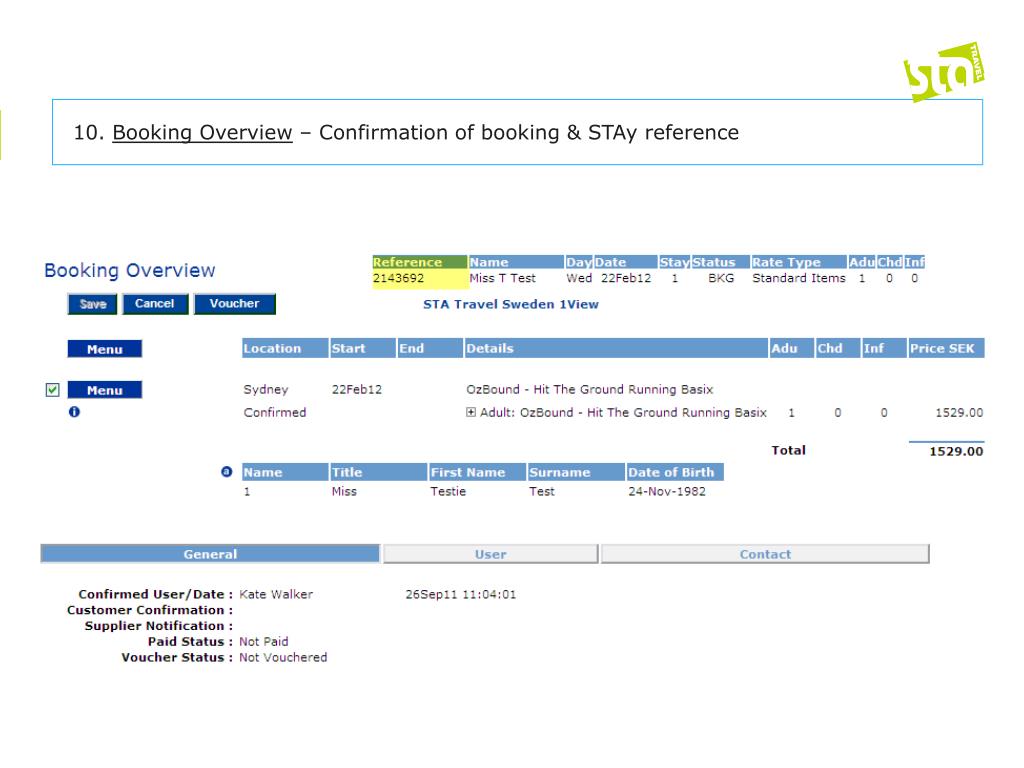Click the status value 'BKG'
Image resolution: width=1024 pixels, height=768 pixels.
[721, 278]
